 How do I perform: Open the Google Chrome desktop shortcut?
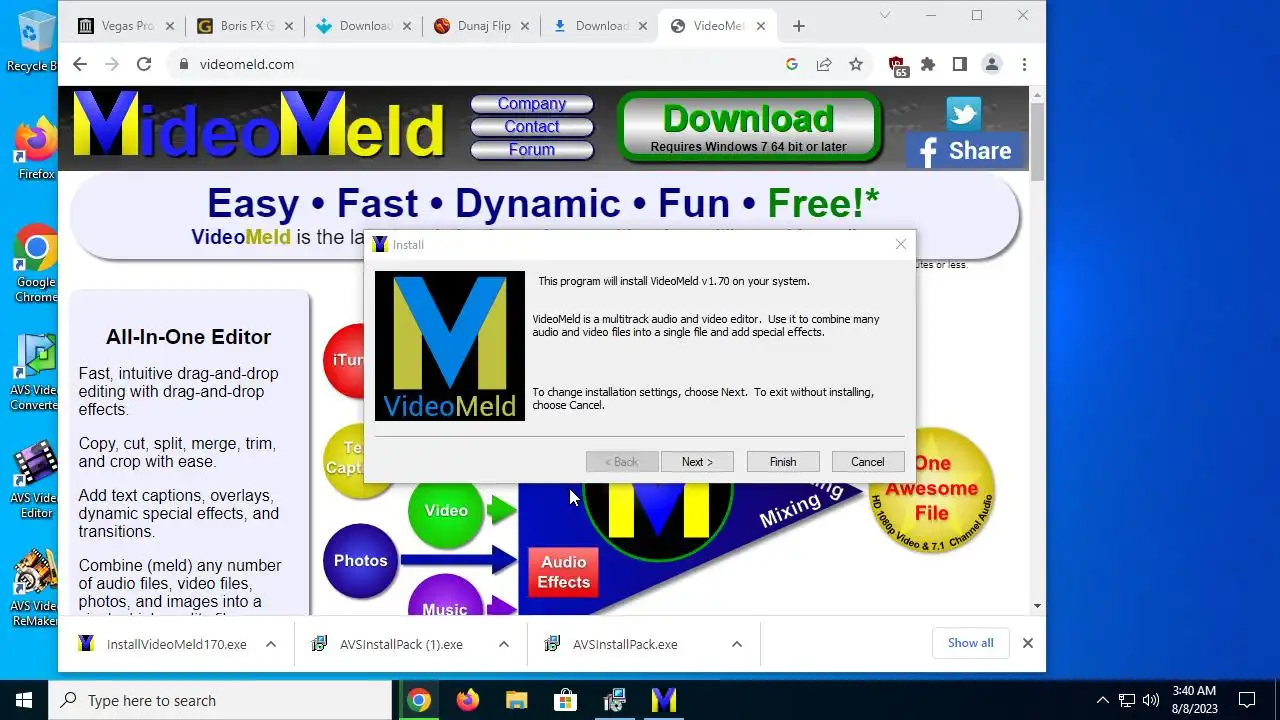tap(36, 262)
